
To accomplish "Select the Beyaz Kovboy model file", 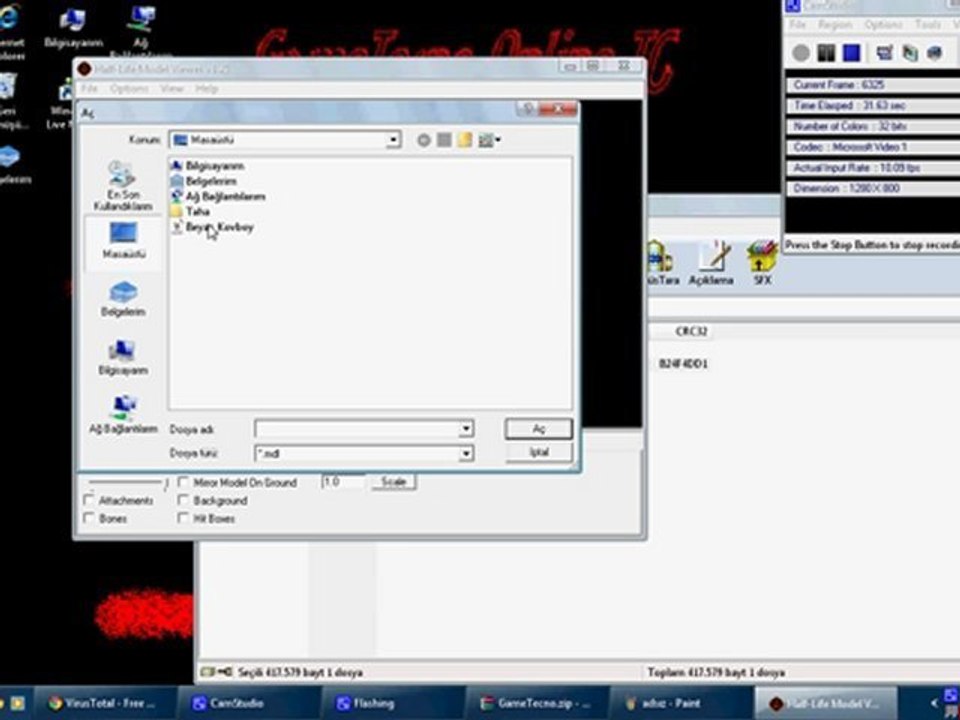I will coord(212,227).
